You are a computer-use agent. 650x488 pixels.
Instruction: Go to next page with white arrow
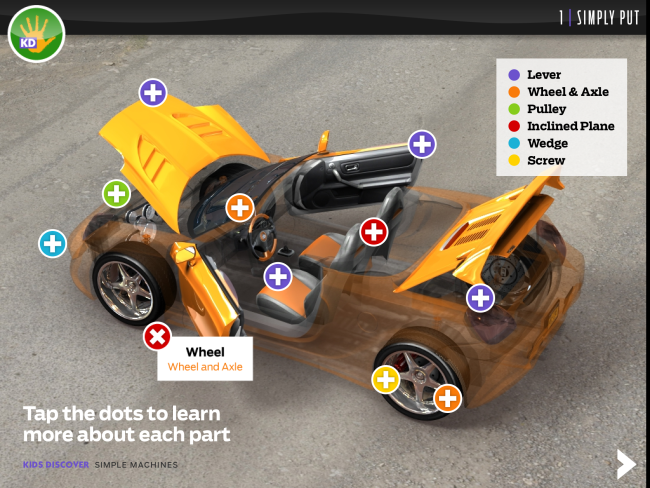pyautogui.click(x=626, y=464)
